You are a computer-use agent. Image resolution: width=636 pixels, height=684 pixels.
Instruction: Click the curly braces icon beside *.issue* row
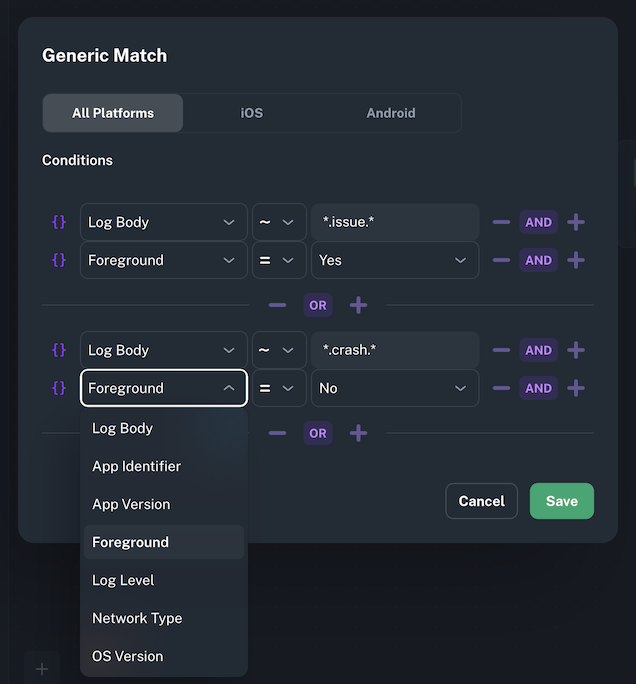[x=59, y=222]
